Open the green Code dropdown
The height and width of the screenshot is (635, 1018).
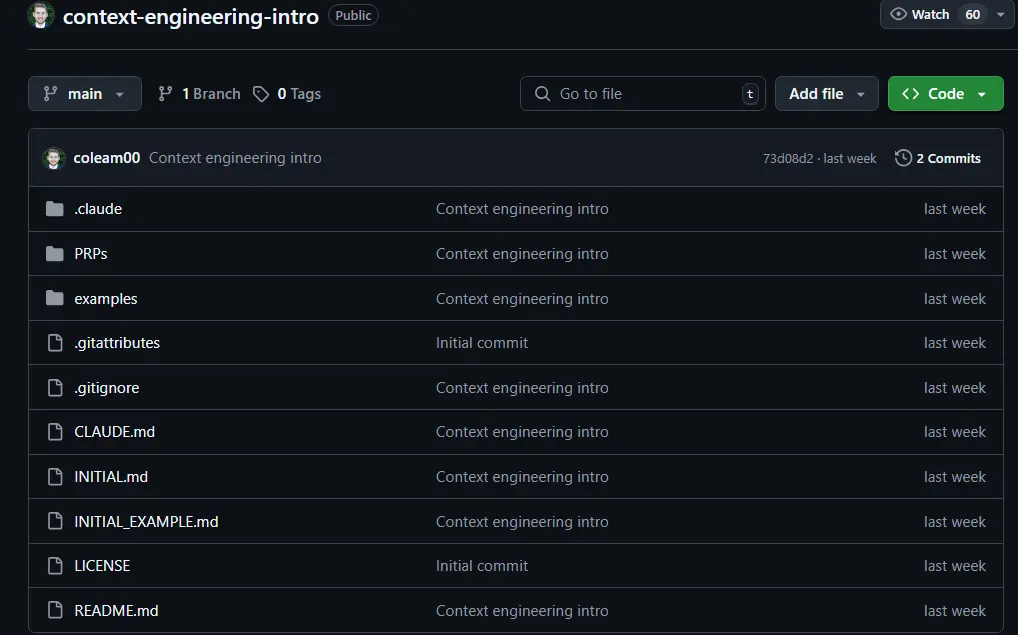pos(945,94)
